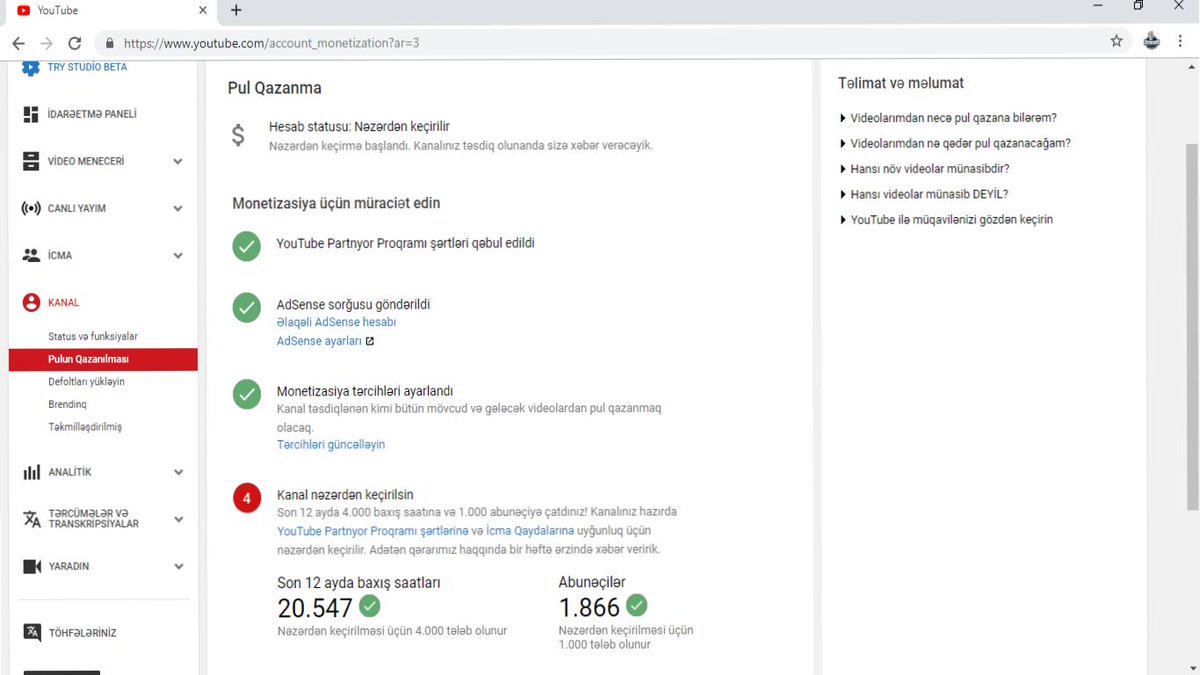Screen dimensions: 1200x675
Task: Expand the Yaradın section chevron
Action: (178, 566)
